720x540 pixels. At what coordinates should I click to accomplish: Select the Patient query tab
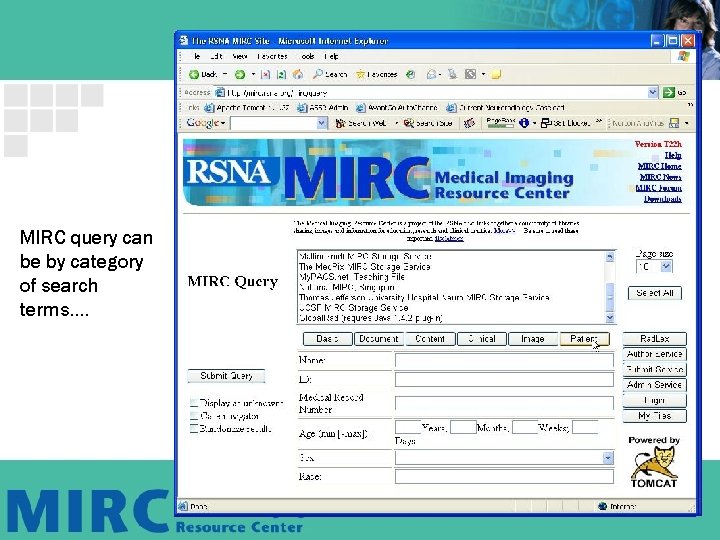tap(585, 339)
